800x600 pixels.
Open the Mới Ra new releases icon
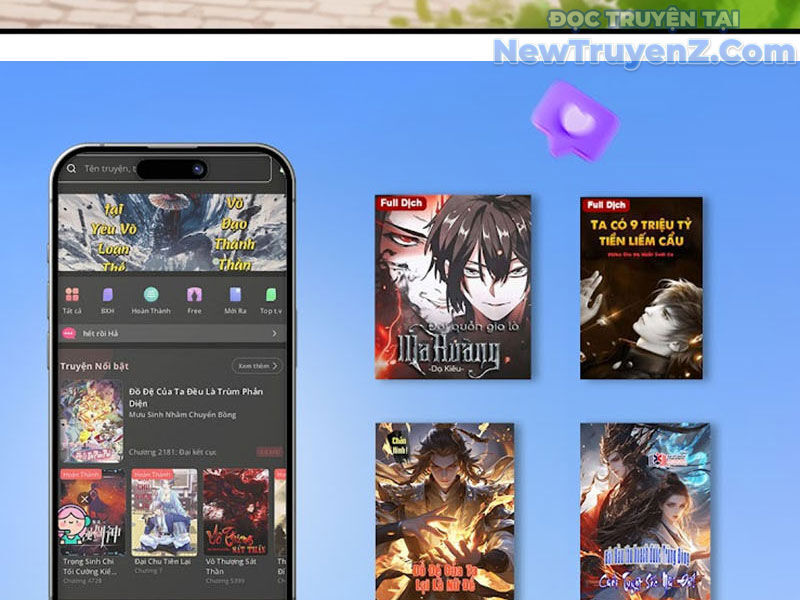coord(235,295)
